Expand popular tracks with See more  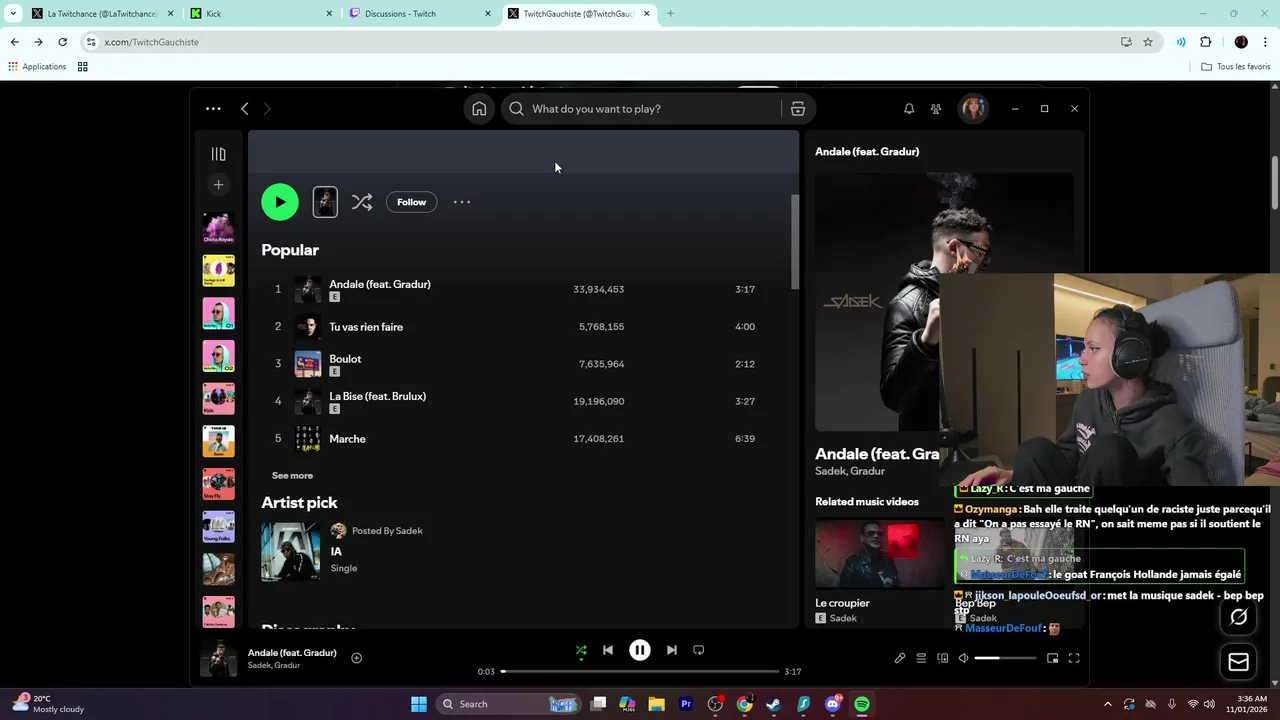click(x=292, y=476)
